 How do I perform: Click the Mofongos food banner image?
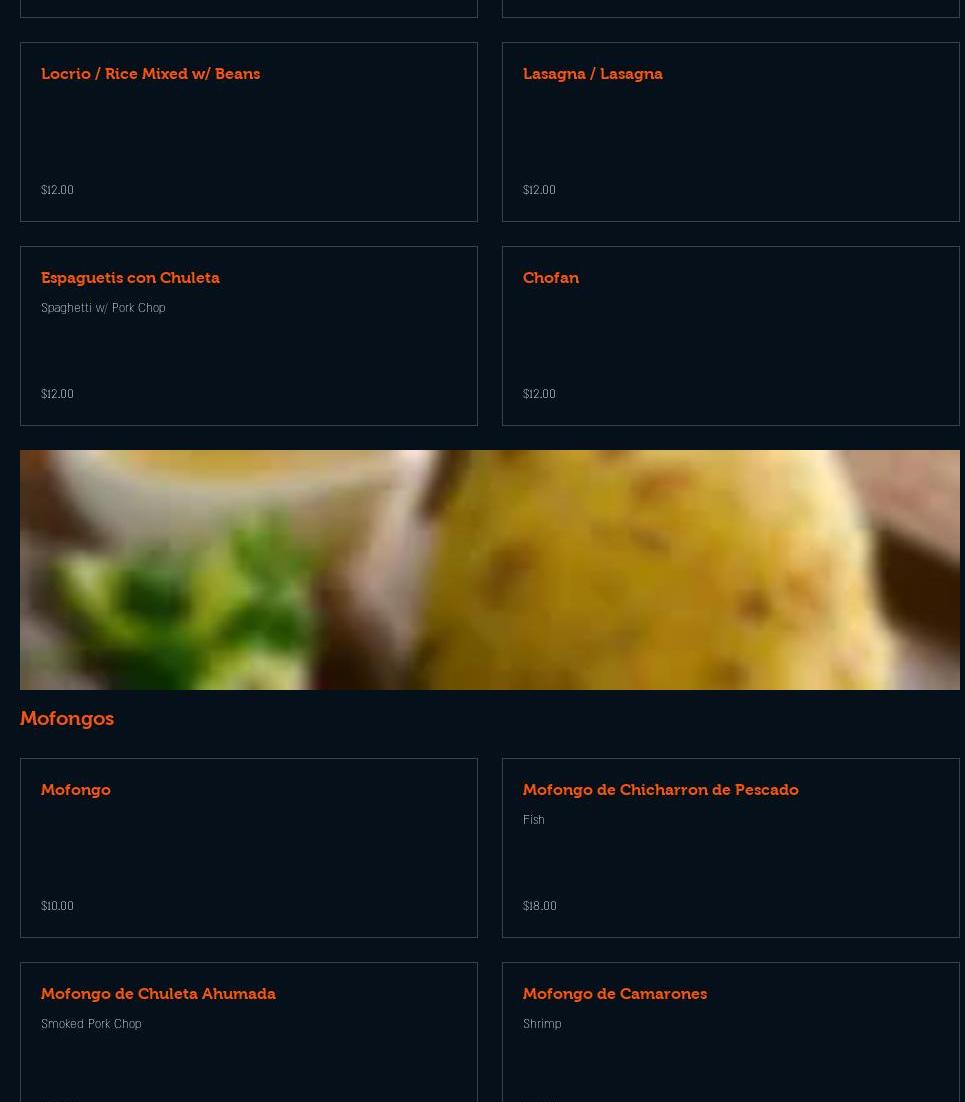pyautogui.click(x=490, y=570)
